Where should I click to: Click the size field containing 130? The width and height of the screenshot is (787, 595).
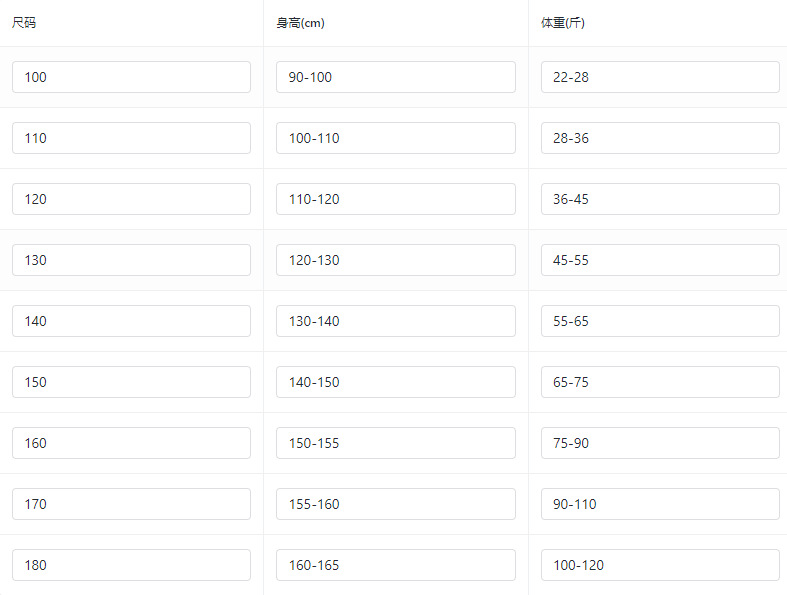click(131, 260)
